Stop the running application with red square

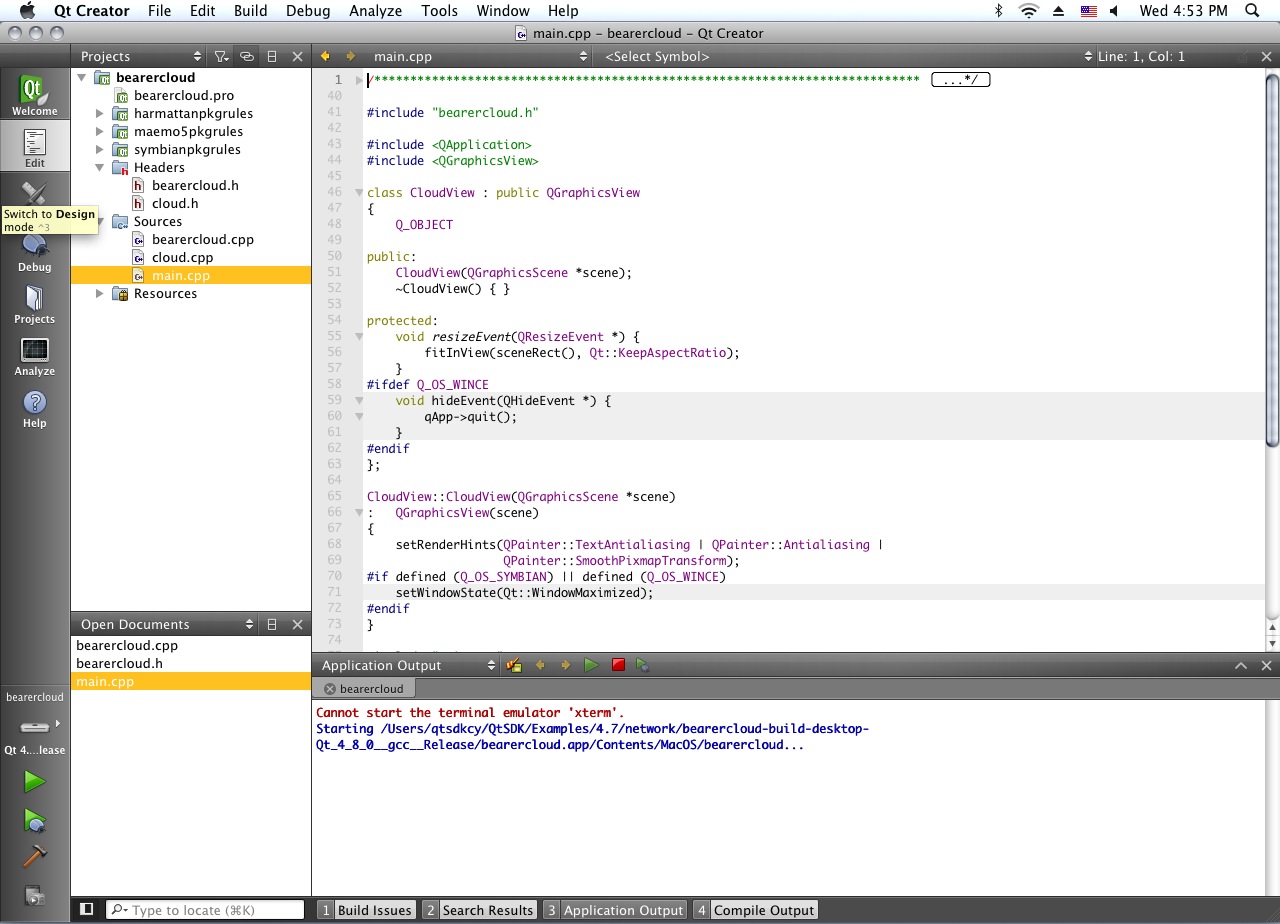(618, 665)
